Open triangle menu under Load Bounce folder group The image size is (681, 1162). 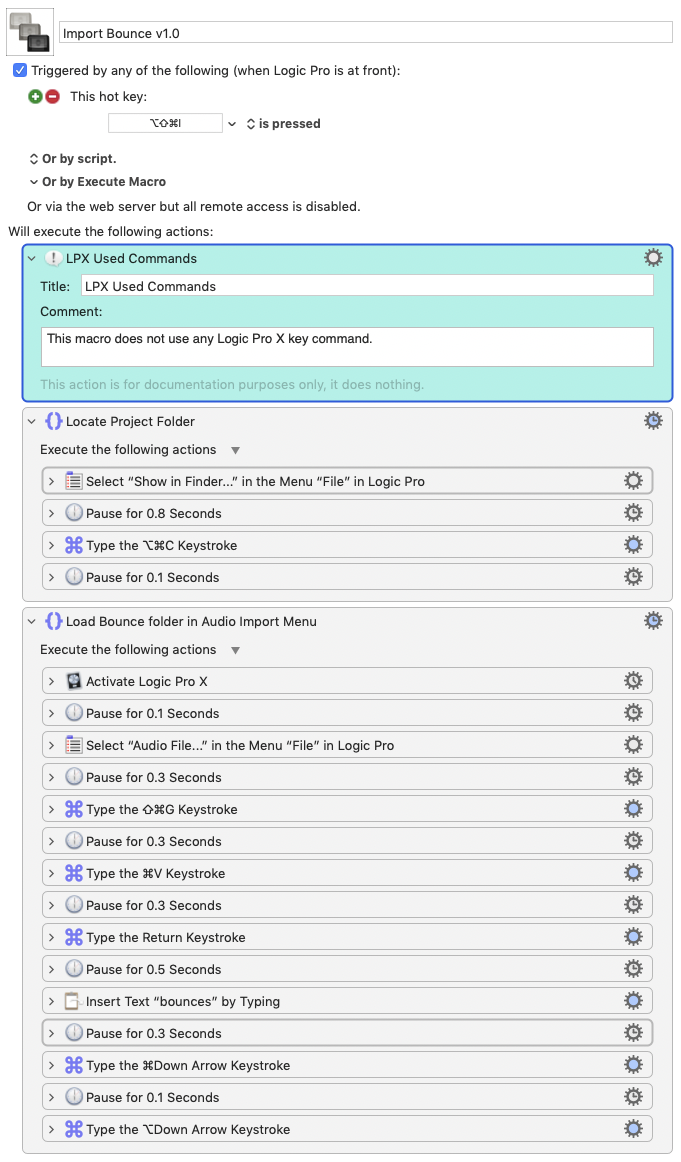(x=235, y=651)
